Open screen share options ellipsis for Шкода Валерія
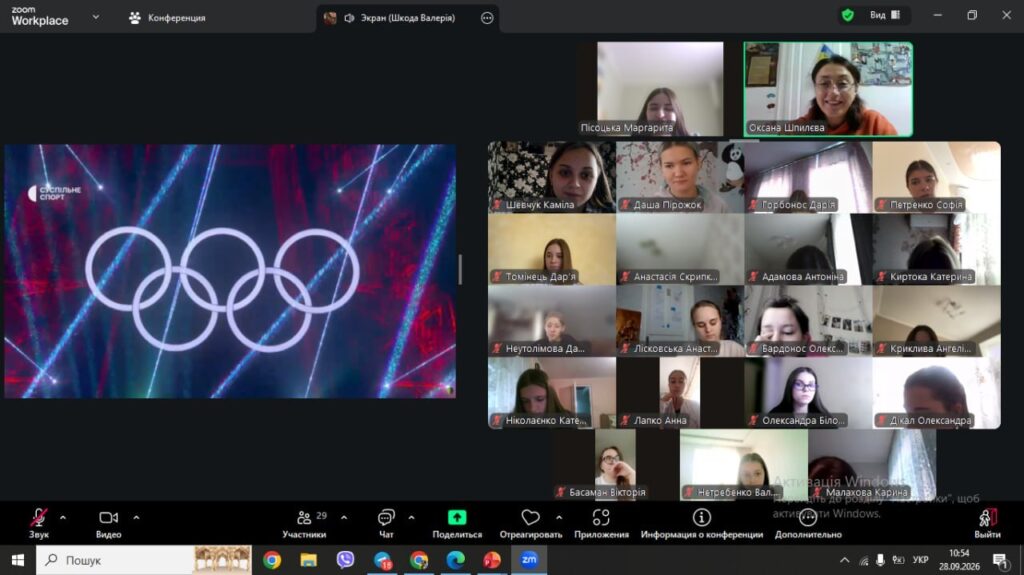This screenshot has height=575, width=1024. tap(487, 18)
